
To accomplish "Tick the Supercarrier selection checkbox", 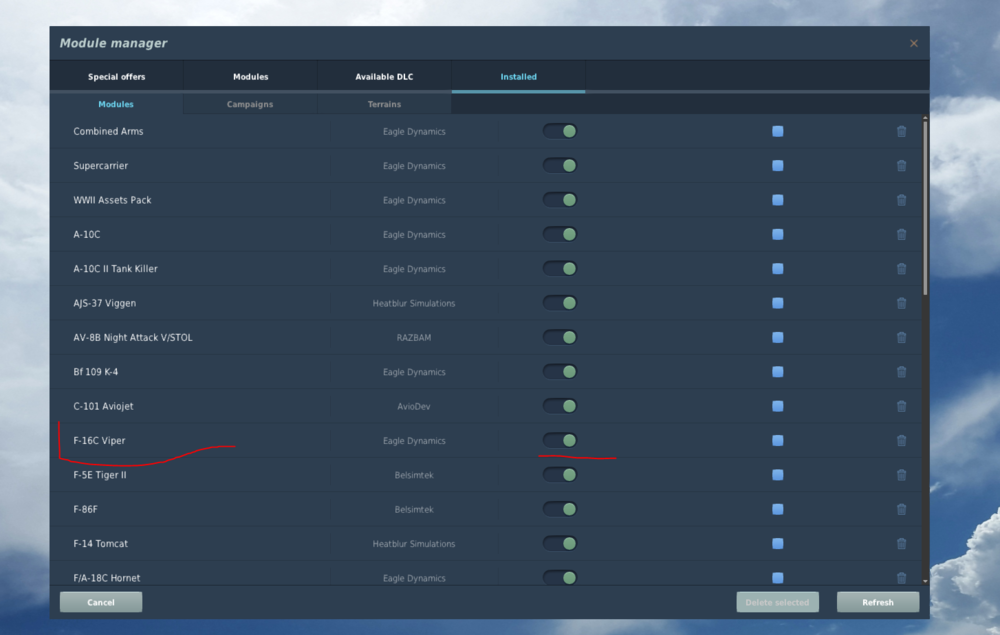I will tap(777, 166).
